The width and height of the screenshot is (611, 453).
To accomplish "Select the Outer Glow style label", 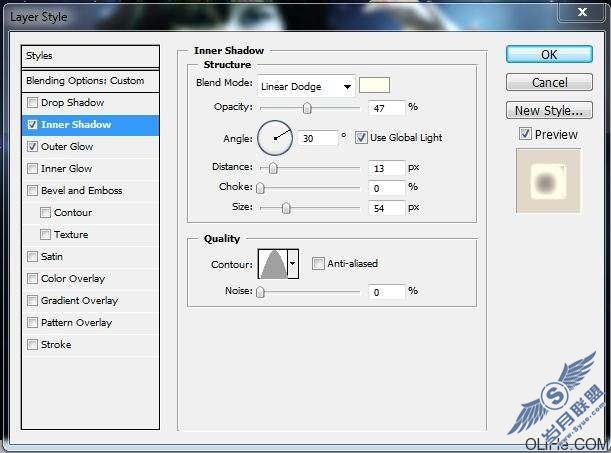I will pos(67,146).
